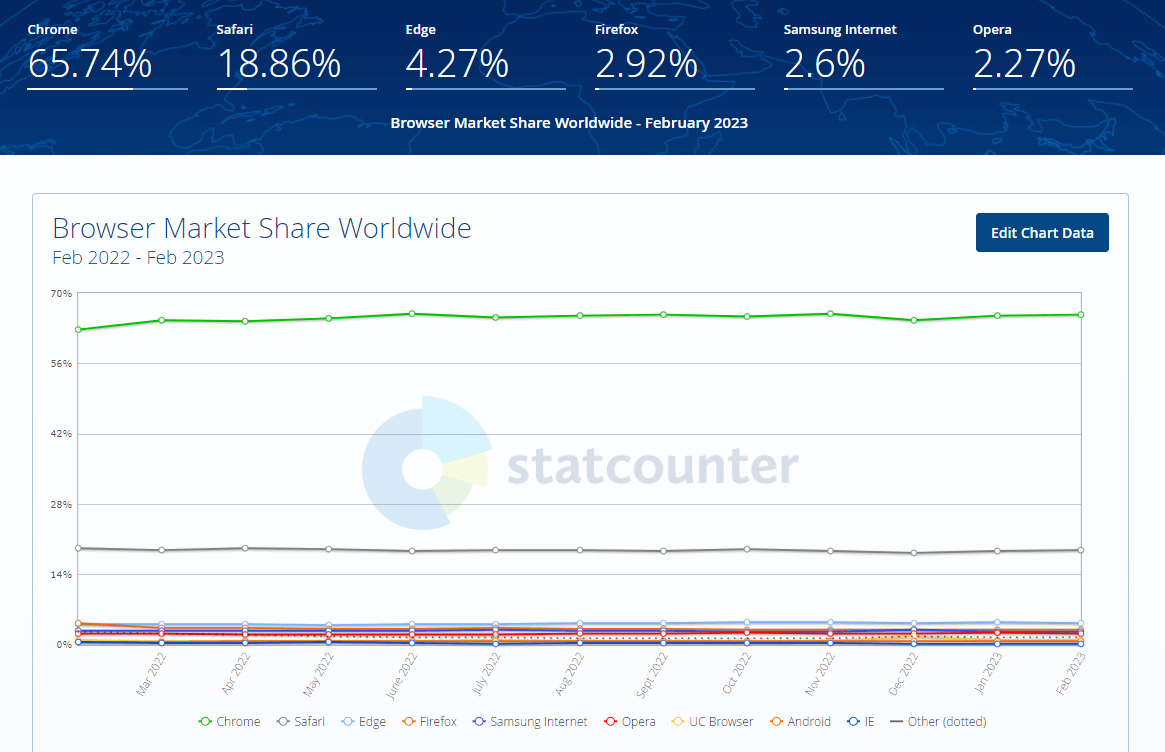
Task: Click the Android legend icon
Action: pyautogui.click(x=776, y=721)
